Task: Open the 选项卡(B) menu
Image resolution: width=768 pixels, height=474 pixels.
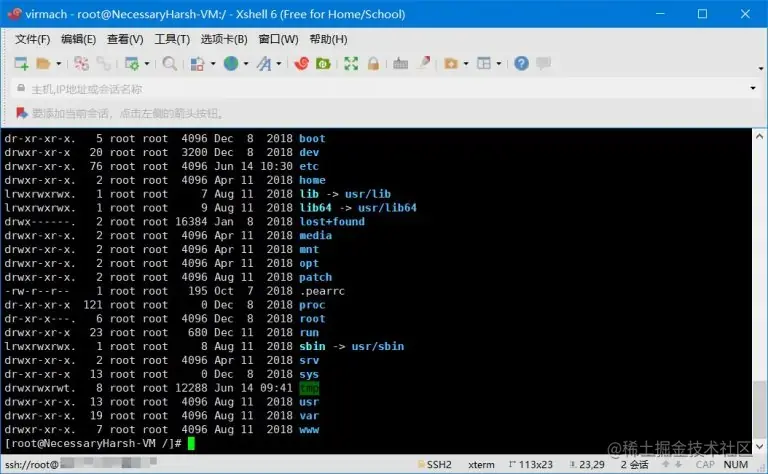Action: pyautogui.click(x=224, y=39)
